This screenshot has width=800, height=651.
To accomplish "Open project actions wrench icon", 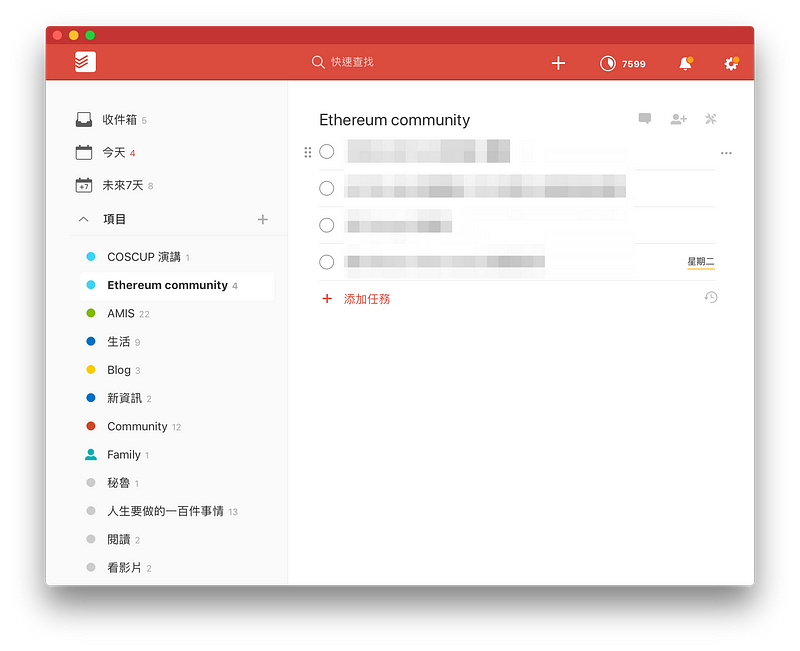I will click(x=711, y=119).
